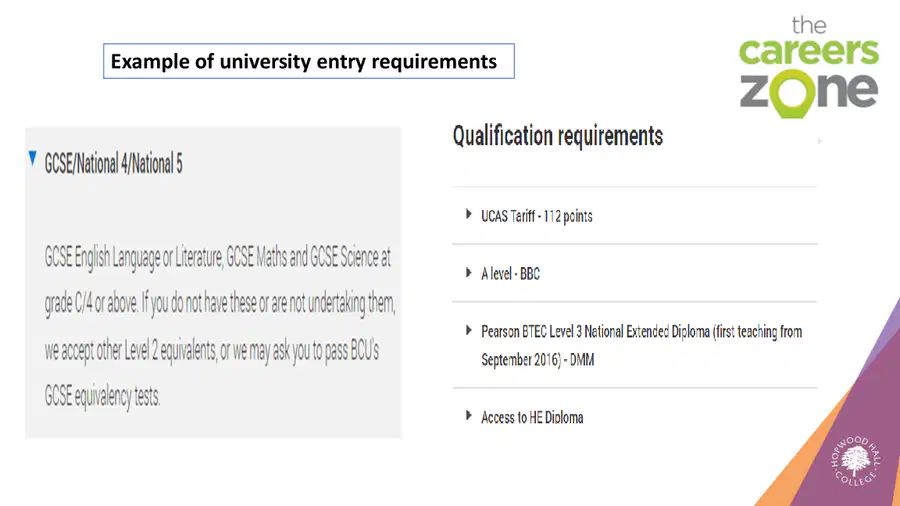Viewport: 900px width, 506px height.
Task: Click the Hopwood Hall College tree emblem
Action: coord(856,460)
